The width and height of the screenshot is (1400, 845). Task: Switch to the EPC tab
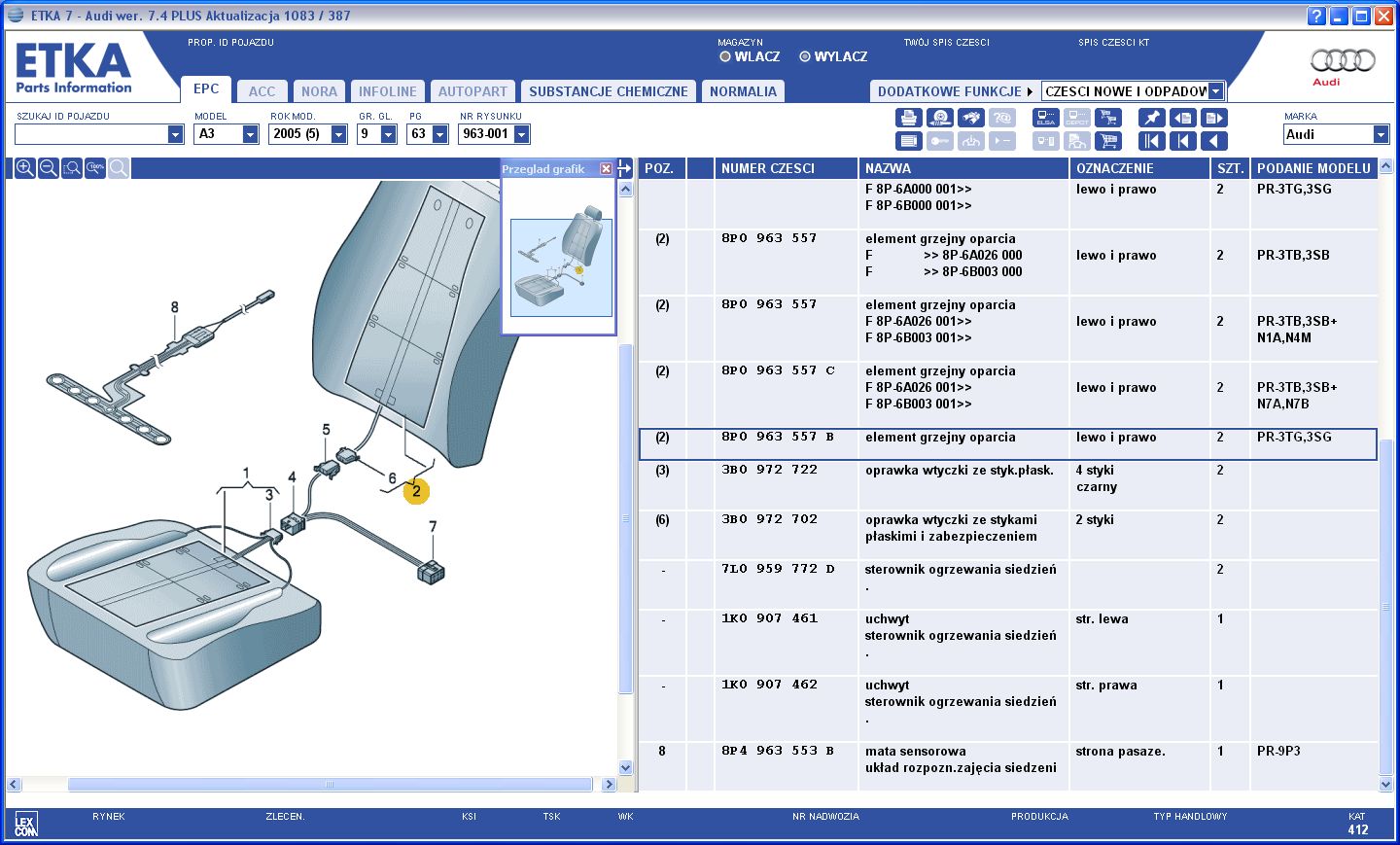pyautogui.click(x=206, y=88)
